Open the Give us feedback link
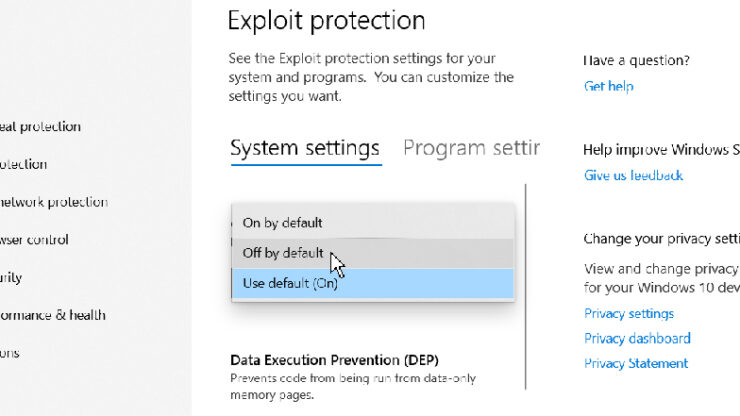The image size is (740, 416). 633,176
